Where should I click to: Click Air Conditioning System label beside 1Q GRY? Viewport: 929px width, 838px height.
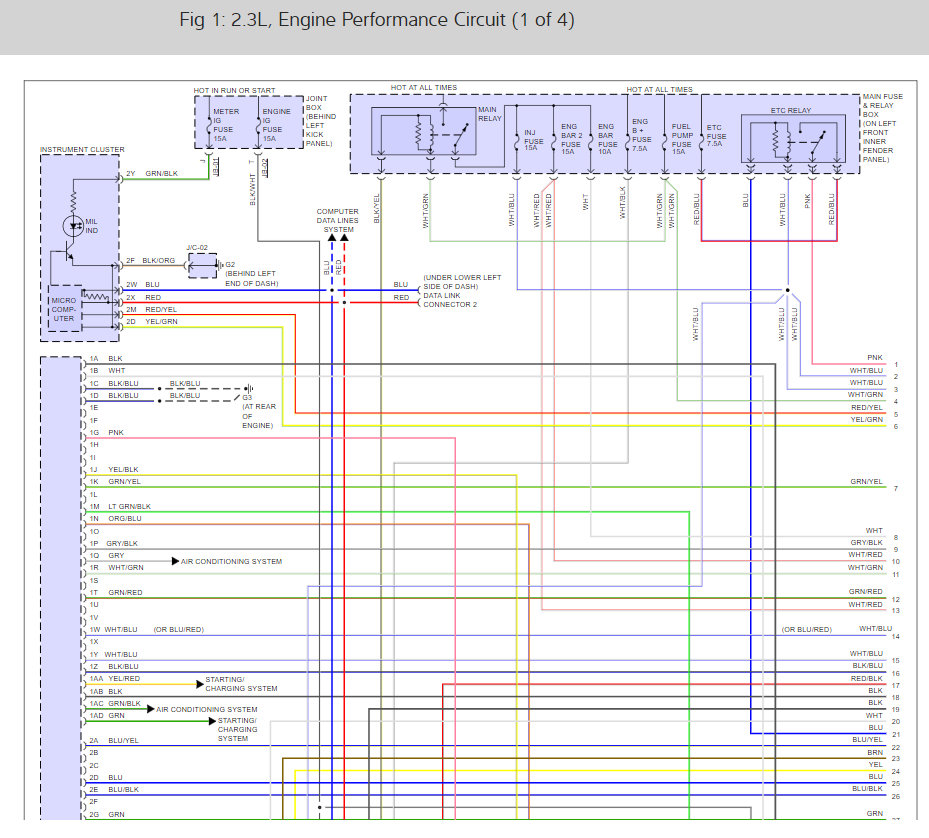tap(231, 562)
